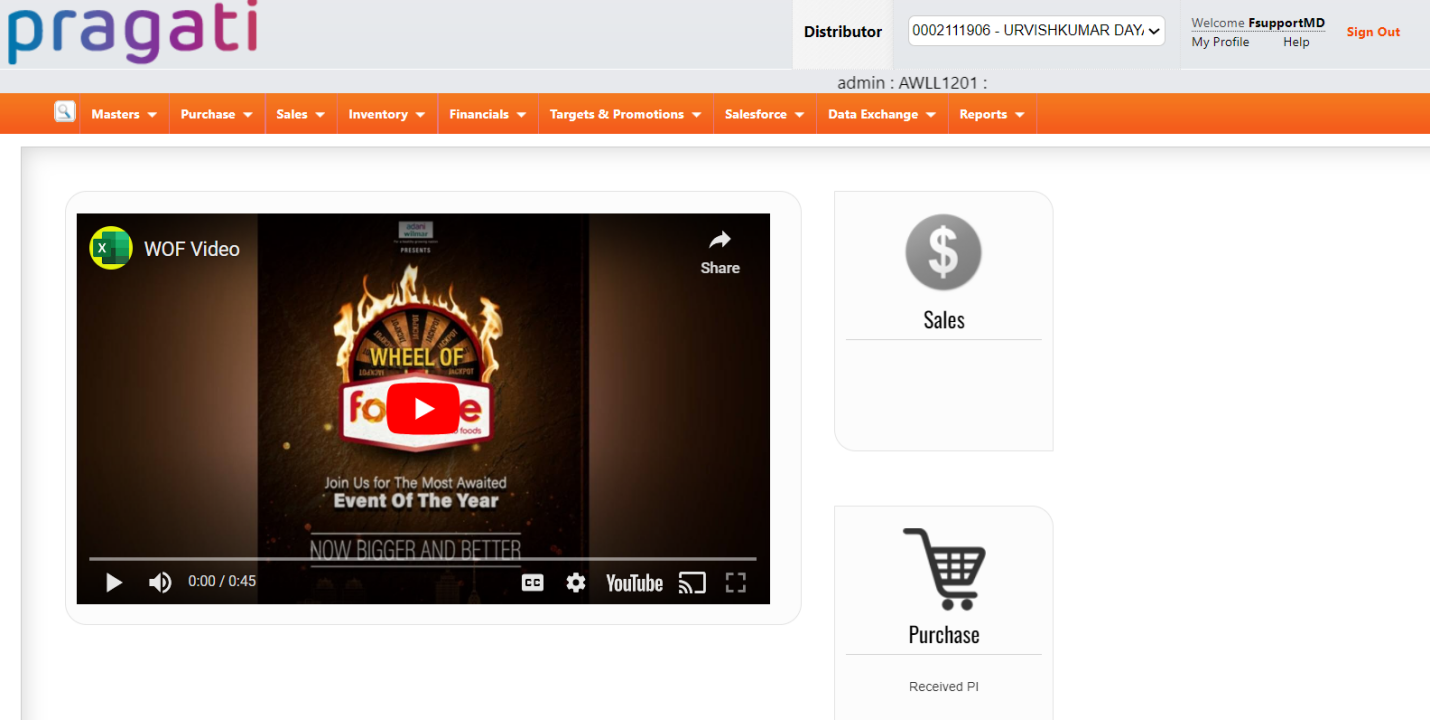Image resolution: width=1430 pixels, height=720 pixels.
Task: Click the WOF Video title
Action: point(192,249)
